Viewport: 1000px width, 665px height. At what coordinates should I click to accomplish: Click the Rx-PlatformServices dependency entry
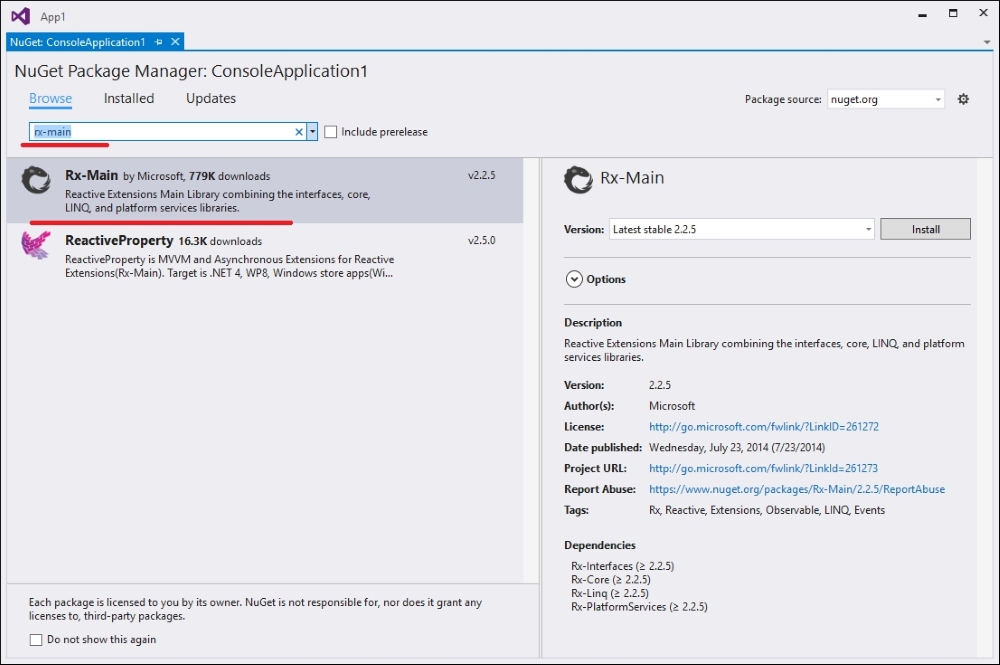639,607
